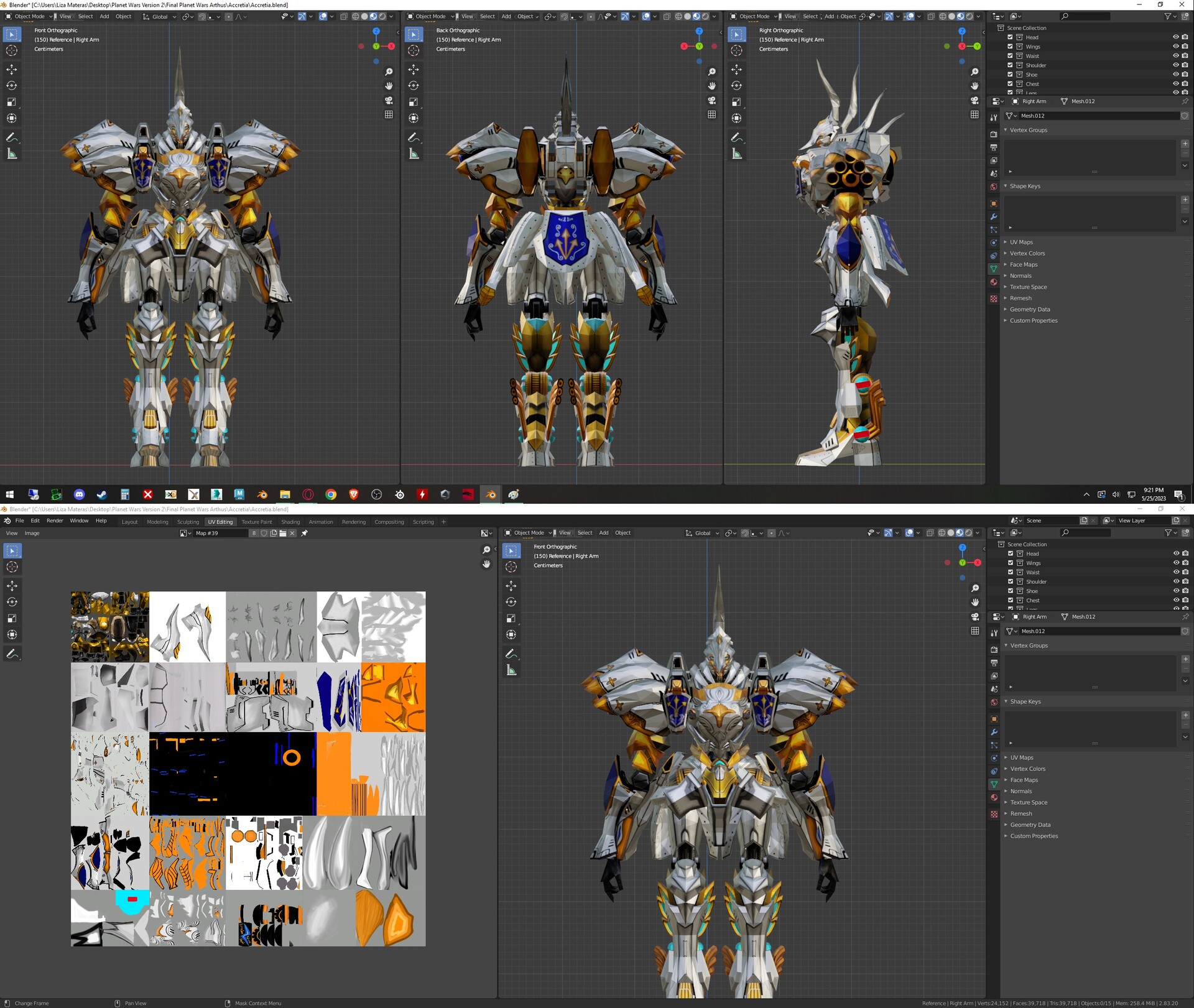Viewport: 1194px width, 1008px height.
Task: Select the Move tool in the viewport toolbar
Action: 11,70
